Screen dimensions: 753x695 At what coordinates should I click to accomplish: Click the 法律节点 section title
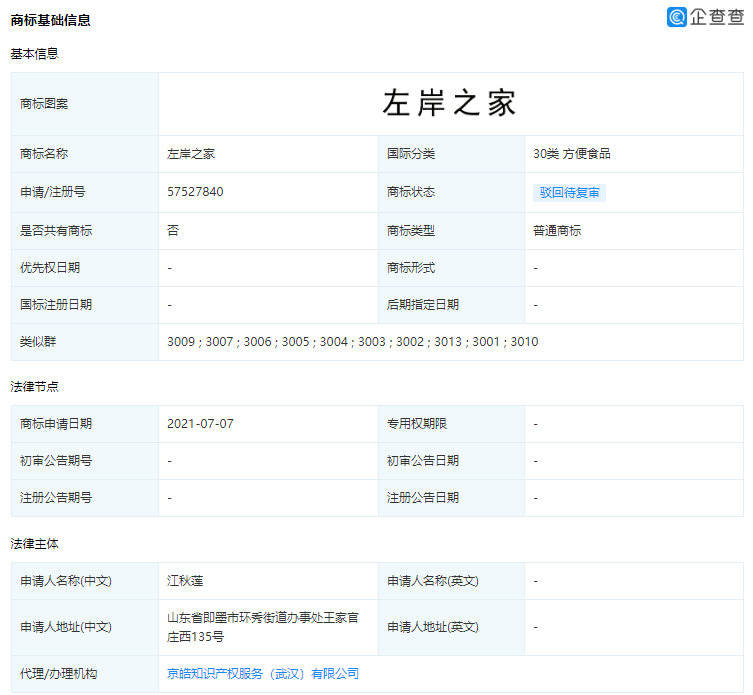34,386
